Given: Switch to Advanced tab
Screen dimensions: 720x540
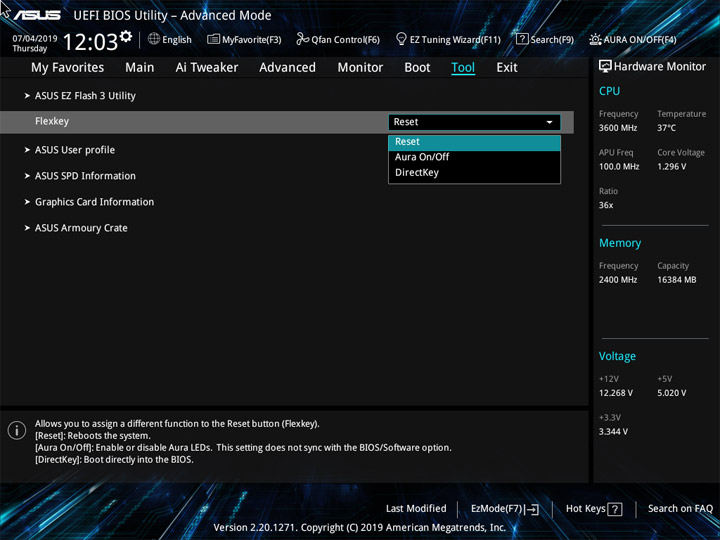Looking at the screenshot, I should pyautogui.click(x=287, y=68).
